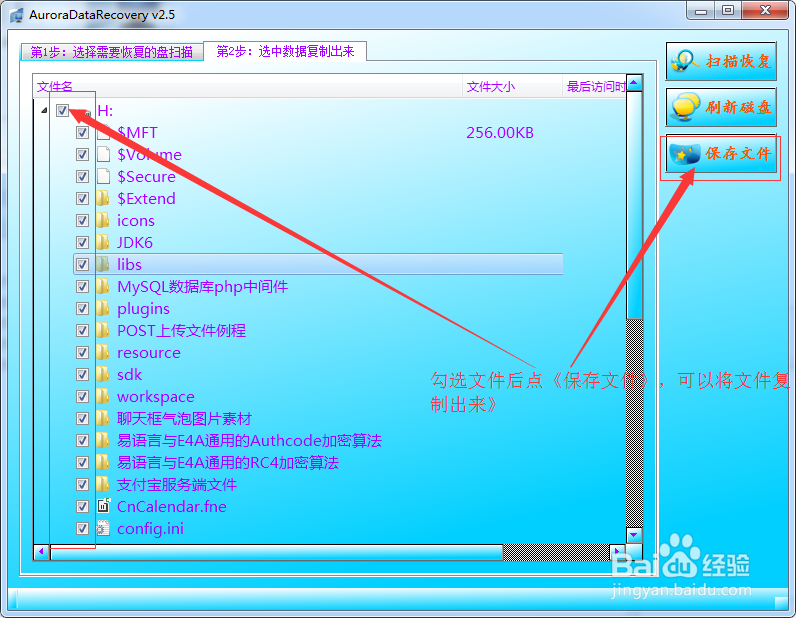Screen dimensions: 796x618
Task: Click the MySQL数据库php中间件 folder icon
Action: (x=103, y=286)
